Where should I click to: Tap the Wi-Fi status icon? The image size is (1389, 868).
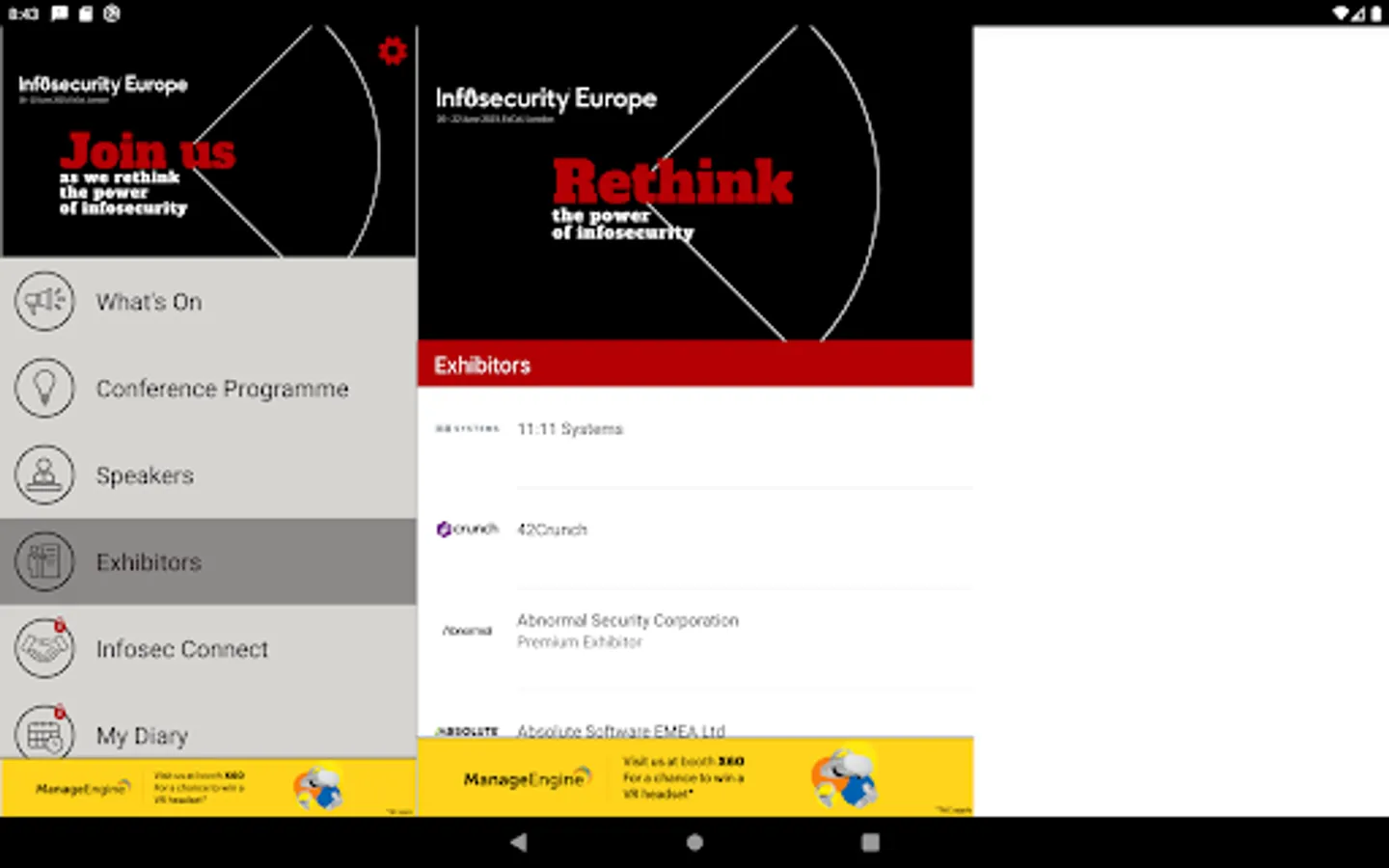pos(1341,14)
